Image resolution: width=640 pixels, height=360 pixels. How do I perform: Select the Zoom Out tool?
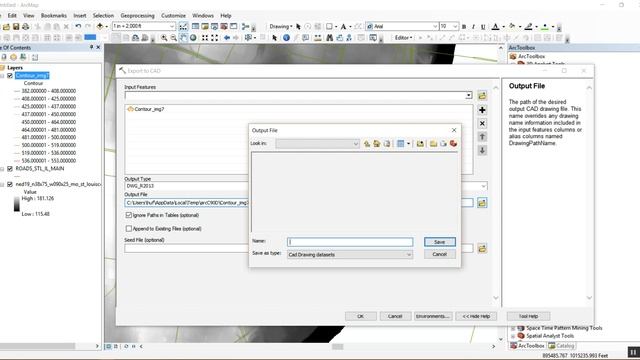coord(173,38)
